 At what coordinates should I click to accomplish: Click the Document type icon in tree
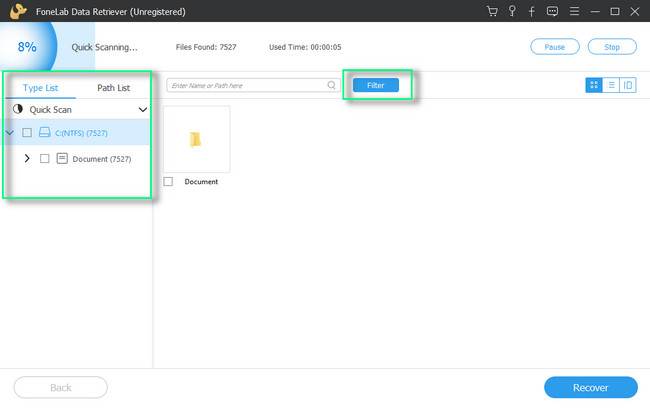(62, 158)
